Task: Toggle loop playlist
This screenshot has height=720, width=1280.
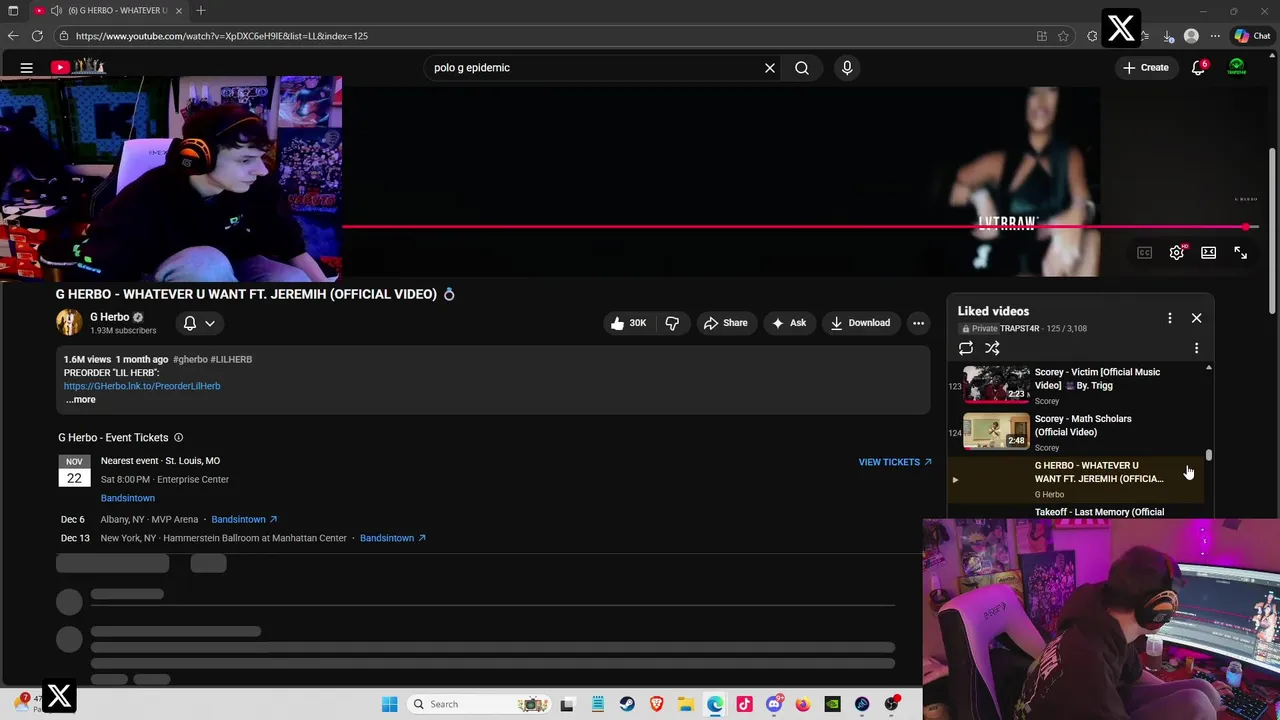Action: (966, 348)
